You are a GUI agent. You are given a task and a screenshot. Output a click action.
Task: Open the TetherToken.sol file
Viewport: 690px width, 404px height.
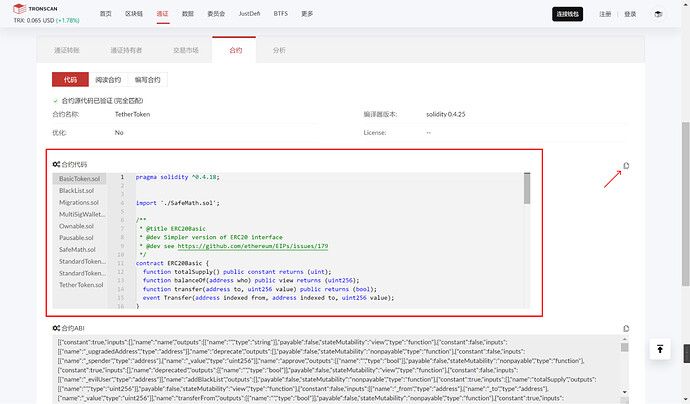(81, 285)
